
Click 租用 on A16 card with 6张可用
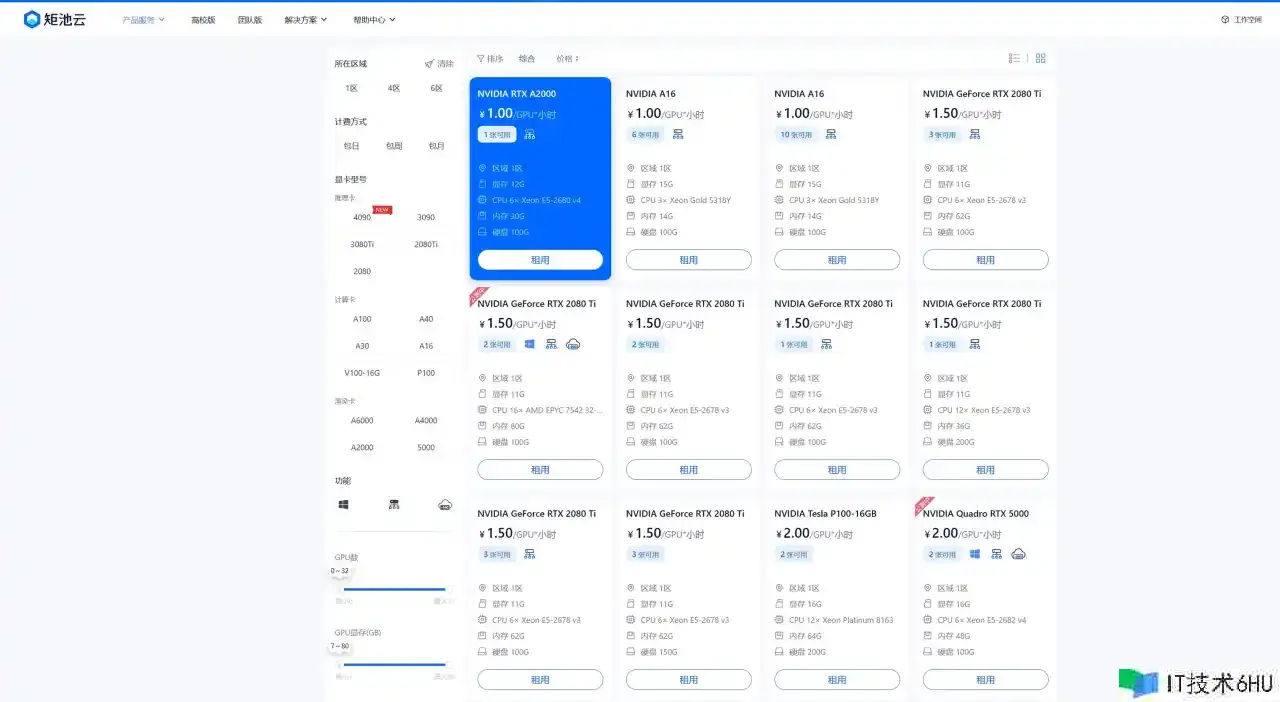689,260
